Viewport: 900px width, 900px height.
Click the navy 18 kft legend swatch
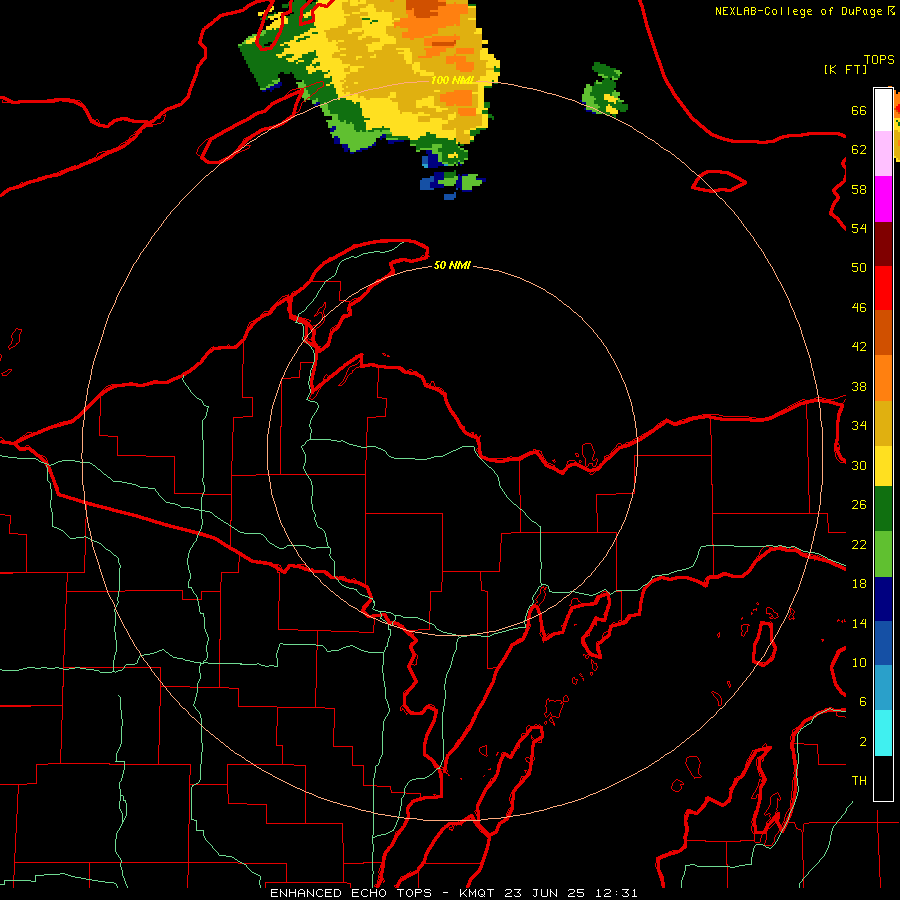883,599
